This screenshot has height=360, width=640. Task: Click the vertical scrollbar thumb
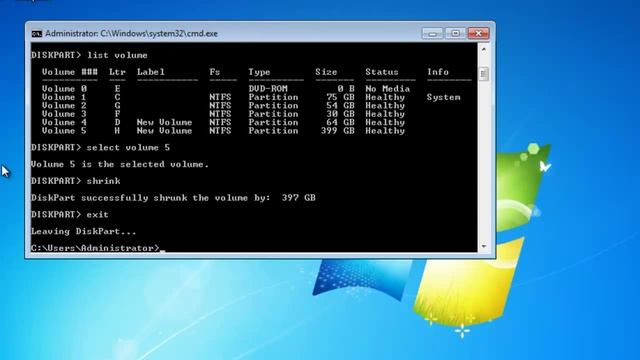click(484, 74)
